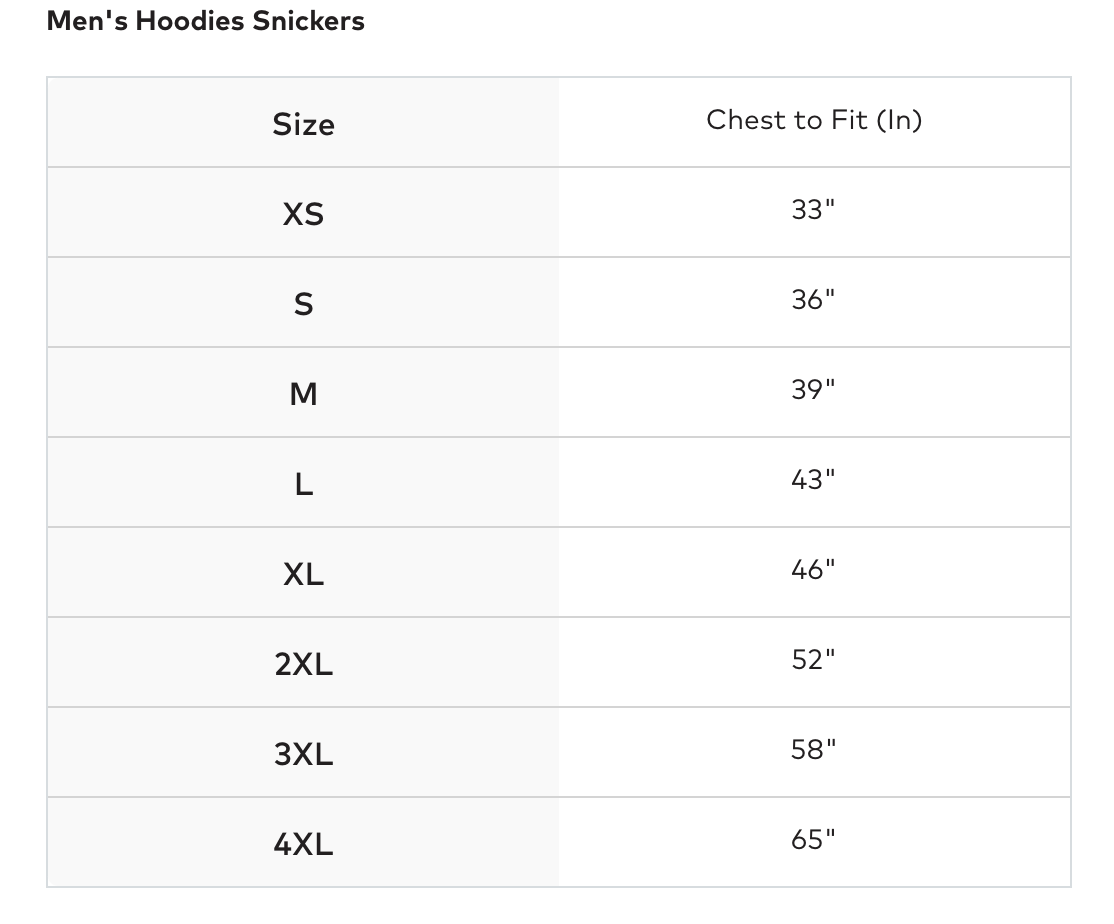Select the M size cell
The height and width of the screenshot is (924, 1114).
click(x=303, y=394)
